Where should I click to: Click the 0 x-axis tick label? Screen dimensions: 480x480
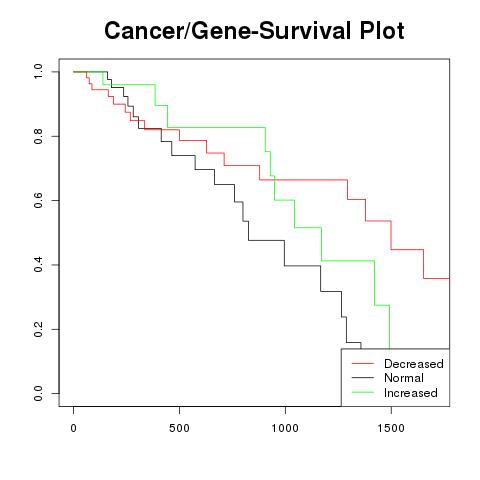click(73, 428)
